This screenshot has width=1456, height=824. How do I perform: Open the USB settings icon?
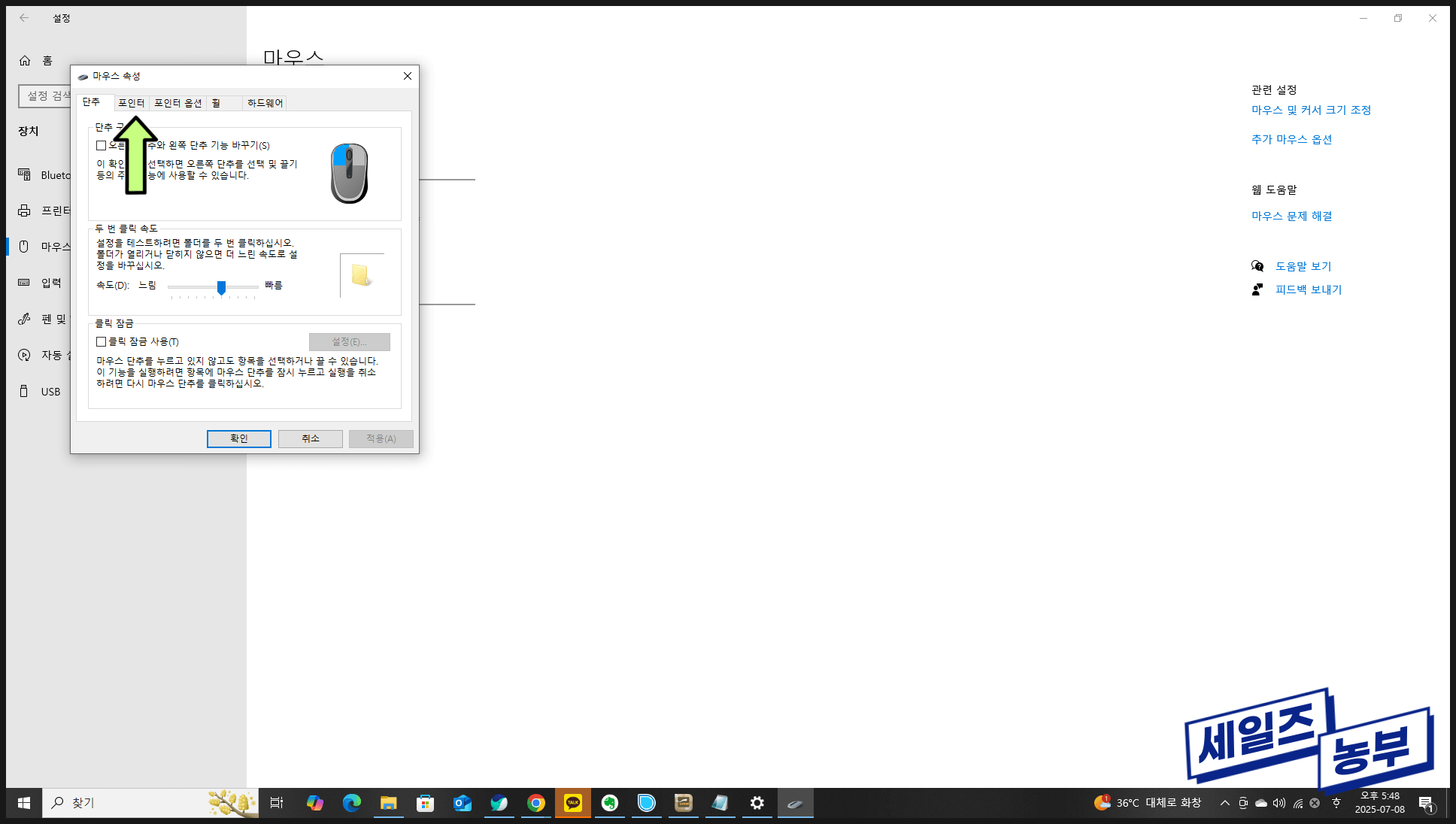[x=24, y=391]
